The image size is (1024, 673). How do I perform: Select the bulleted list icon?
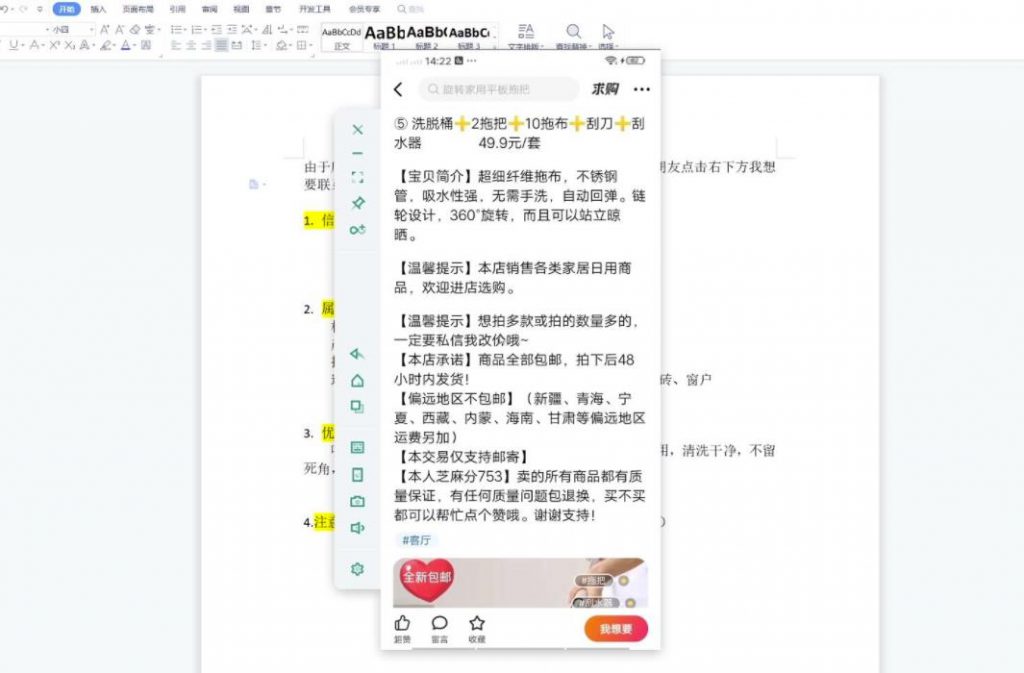174,30
